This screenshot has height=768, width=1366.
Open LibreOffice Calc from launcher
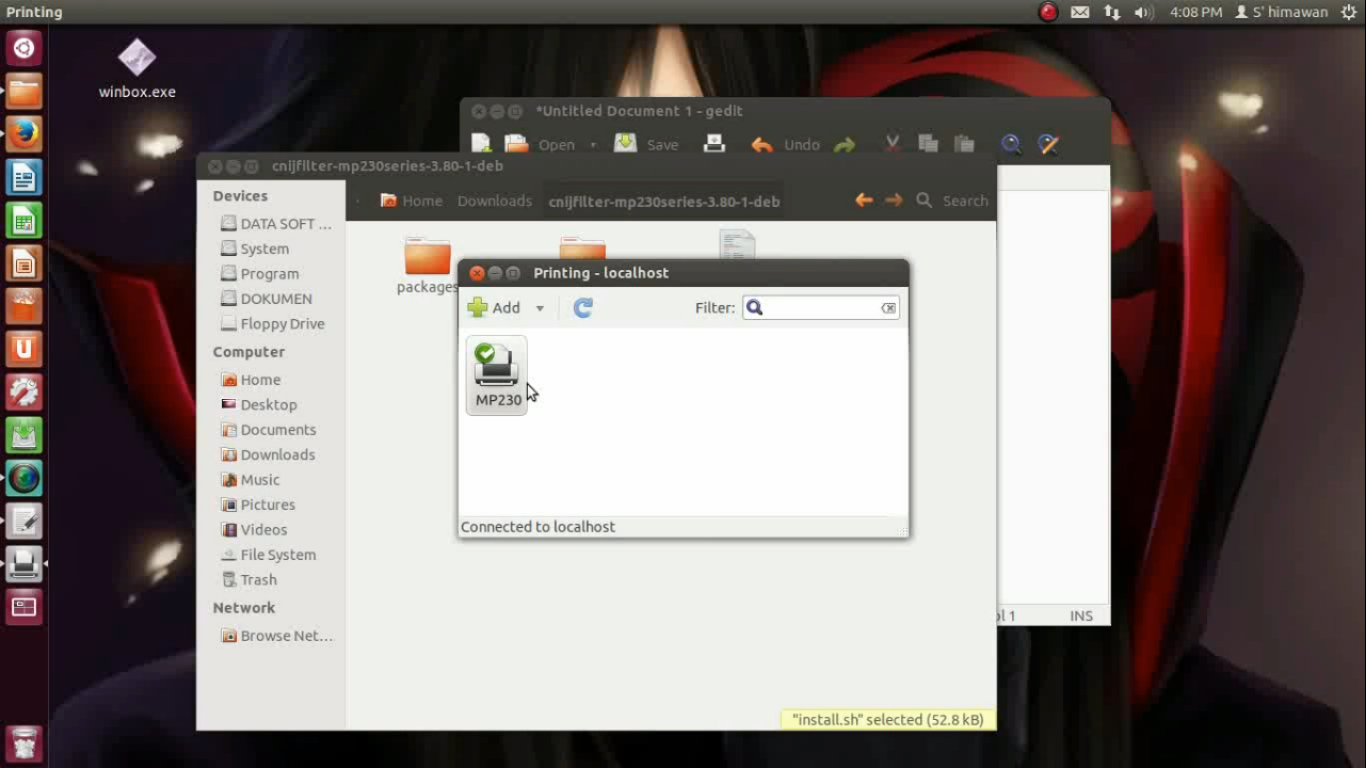point(24,220)
